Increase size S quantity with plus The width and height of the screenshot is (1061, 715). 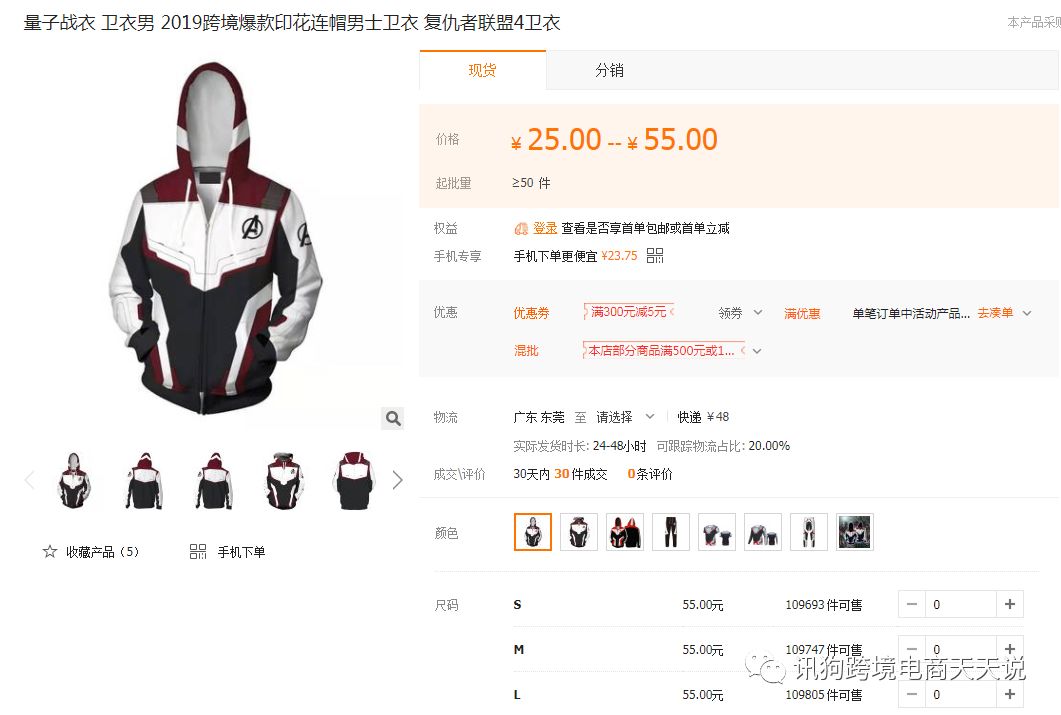[x=1010, y=604]
